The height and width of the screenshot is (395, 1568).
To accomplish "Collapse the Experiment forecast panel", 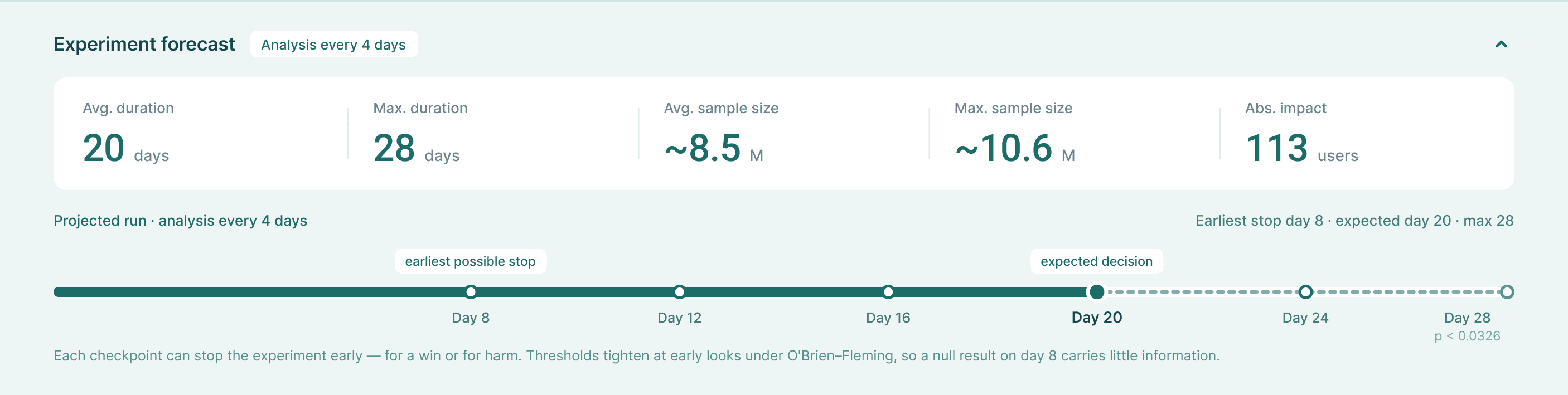I will click(x=1501, y=45).
